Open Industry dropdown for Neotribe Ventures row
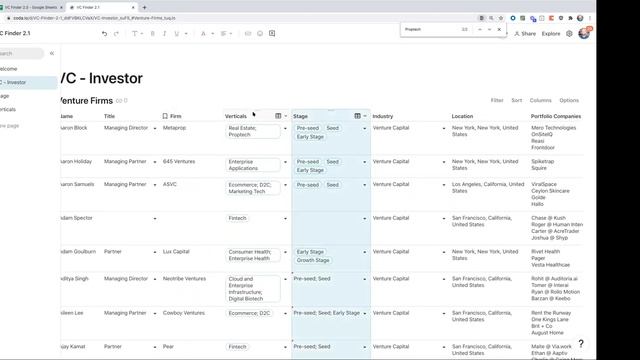 point(444,279)
